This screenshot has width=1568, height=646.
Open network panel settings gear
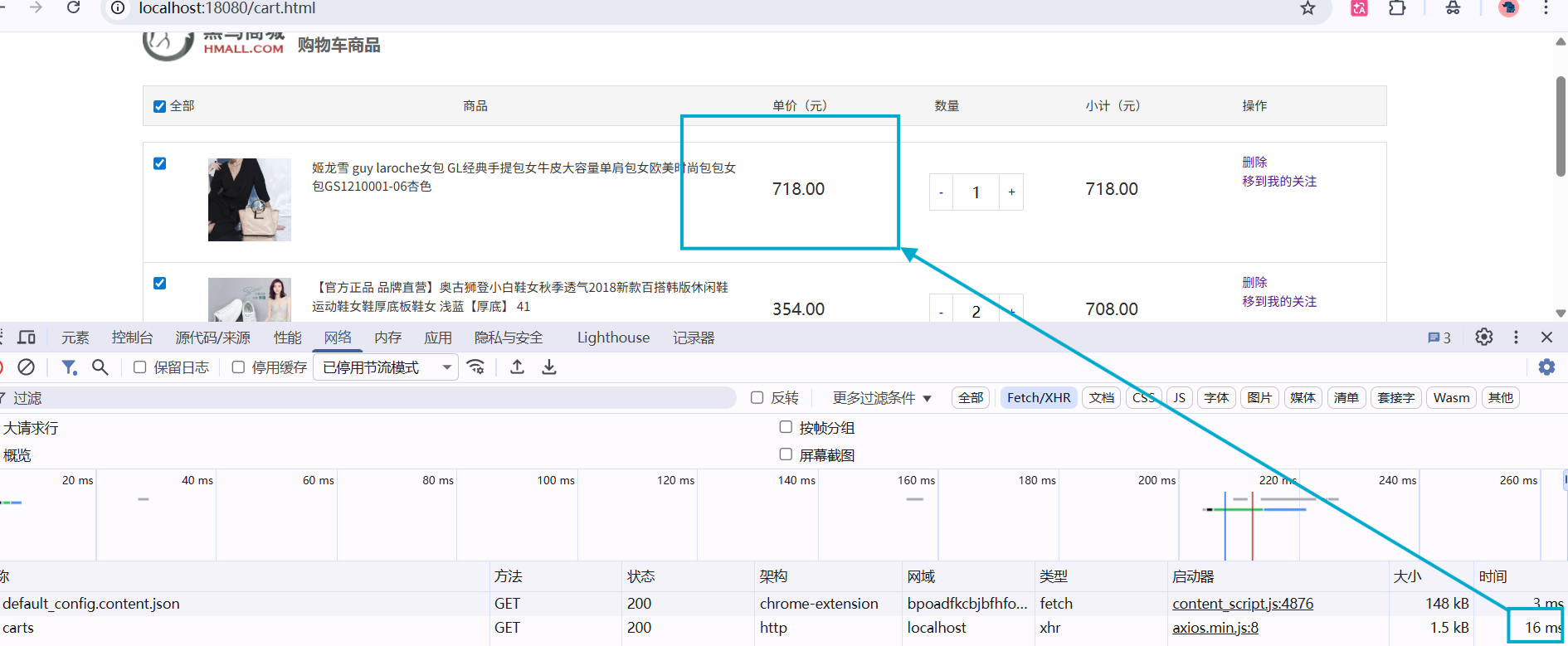coord(1546,367)
